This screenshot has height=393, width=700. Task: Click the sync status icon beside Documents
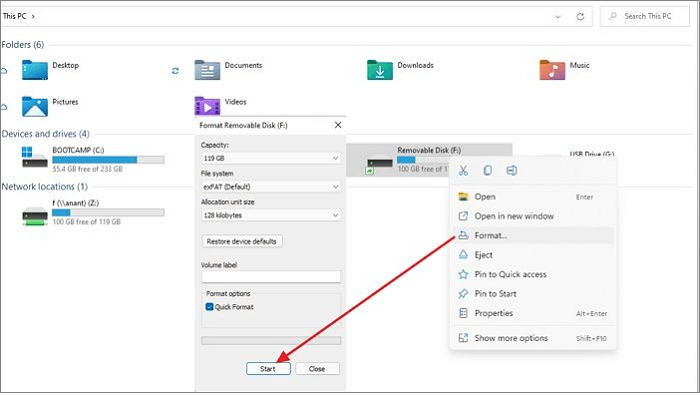[x=175, y=71]
